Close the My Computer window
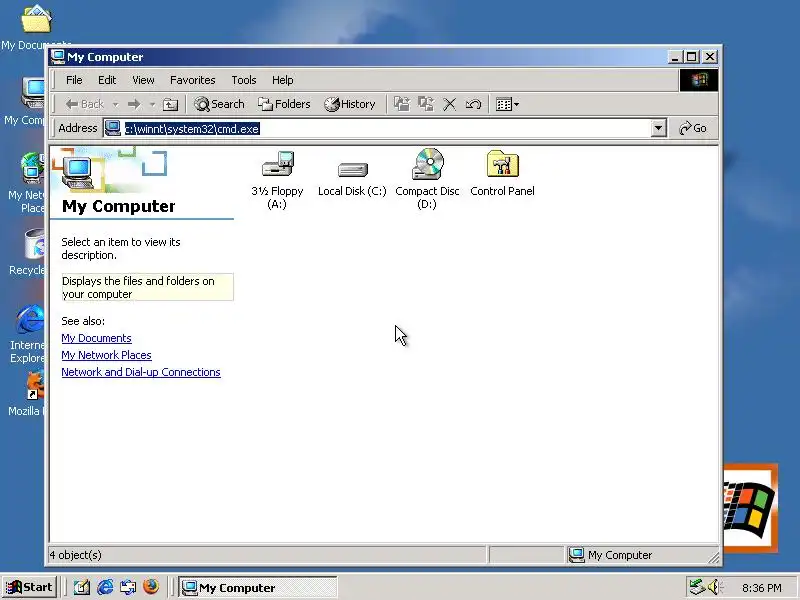 click(710, 57)
